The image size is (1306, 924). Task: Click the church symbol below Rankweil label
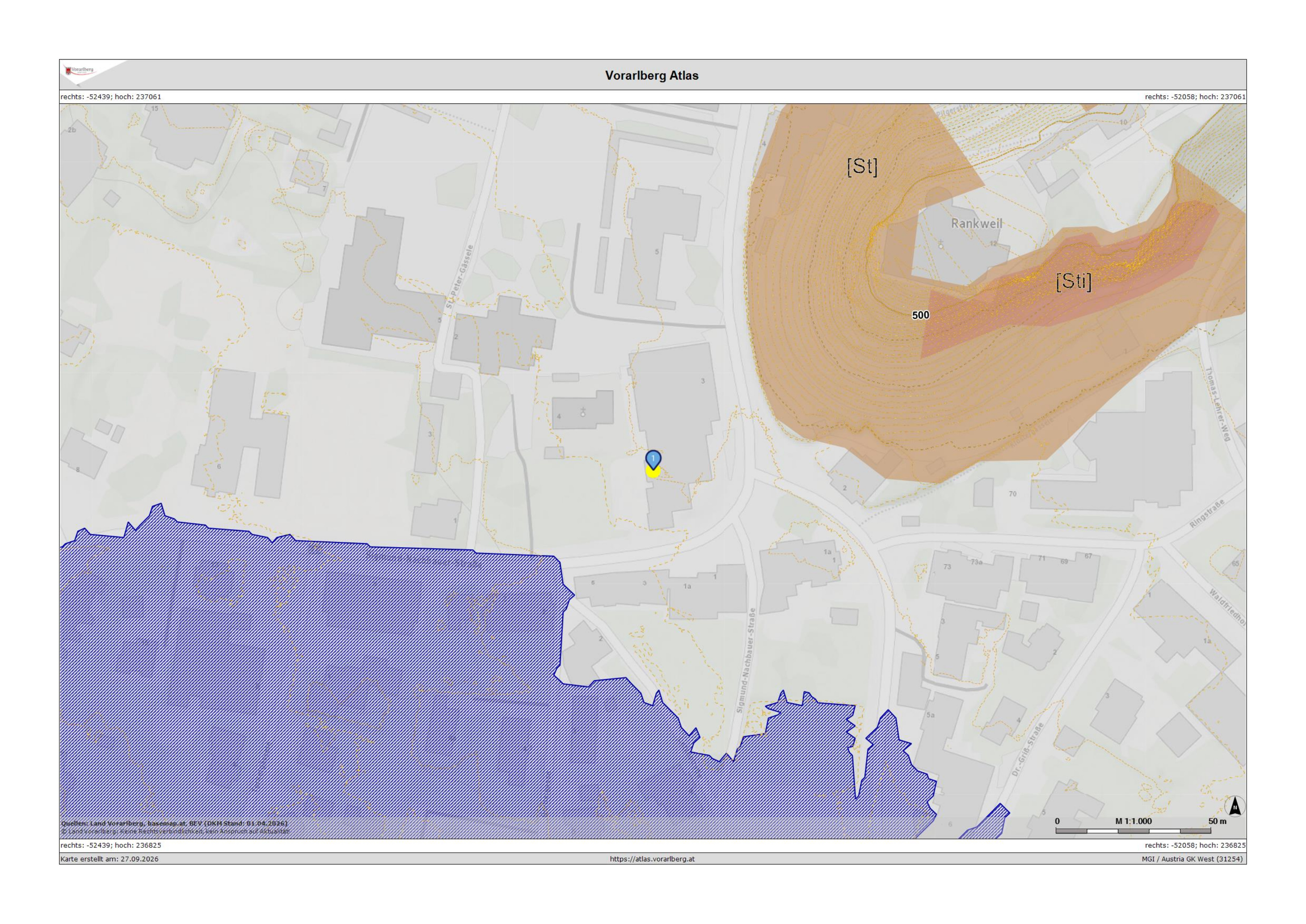point(940,245)
